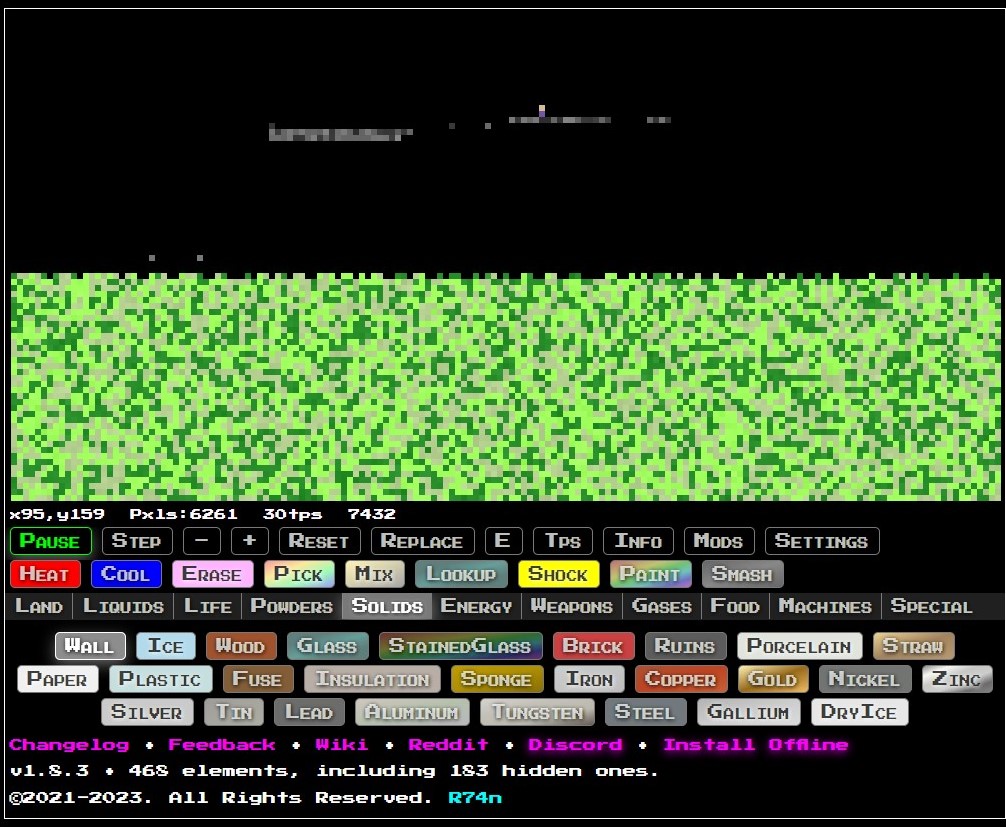Toggle the Pause button
Viewport: 1006px width, 827px height.
click(x=50, y=541)
